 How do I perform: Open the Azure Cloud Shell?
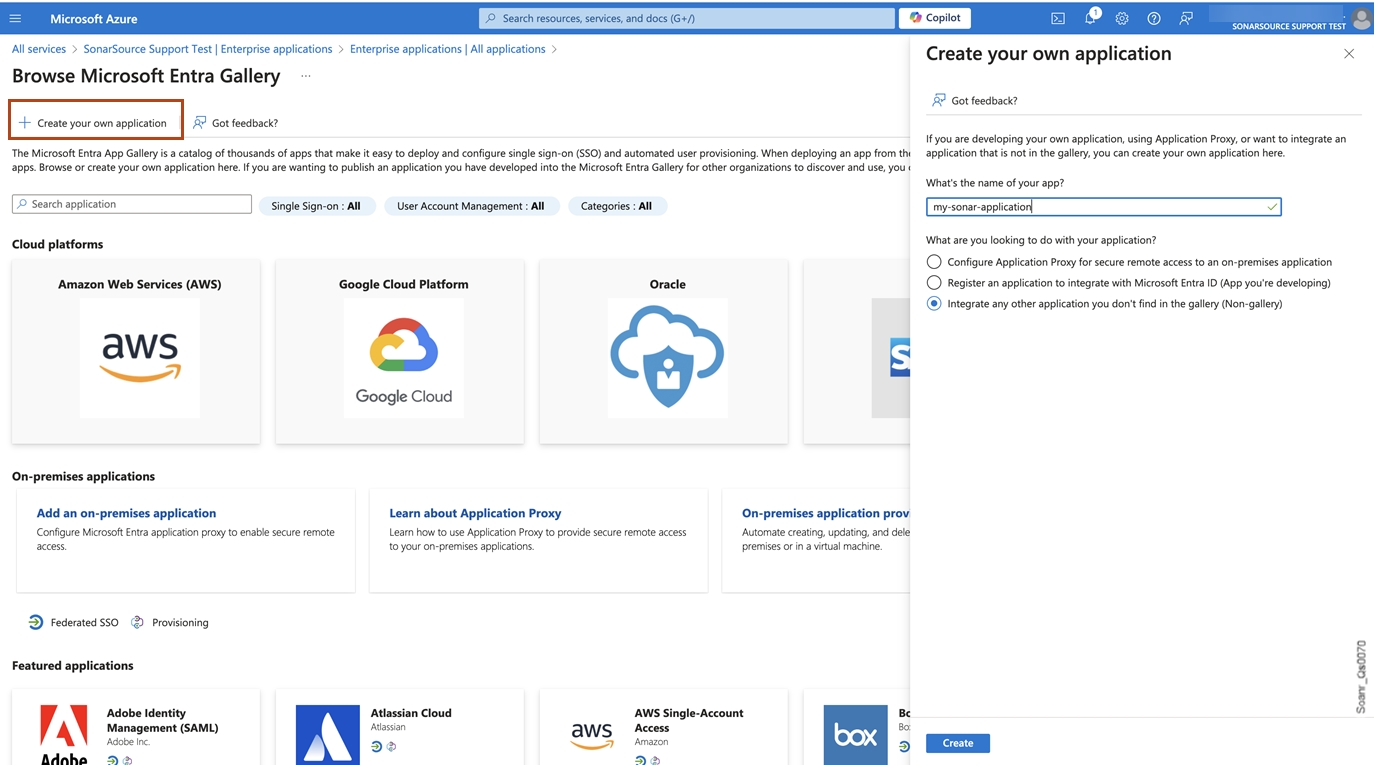click(x=1057, y=18)
